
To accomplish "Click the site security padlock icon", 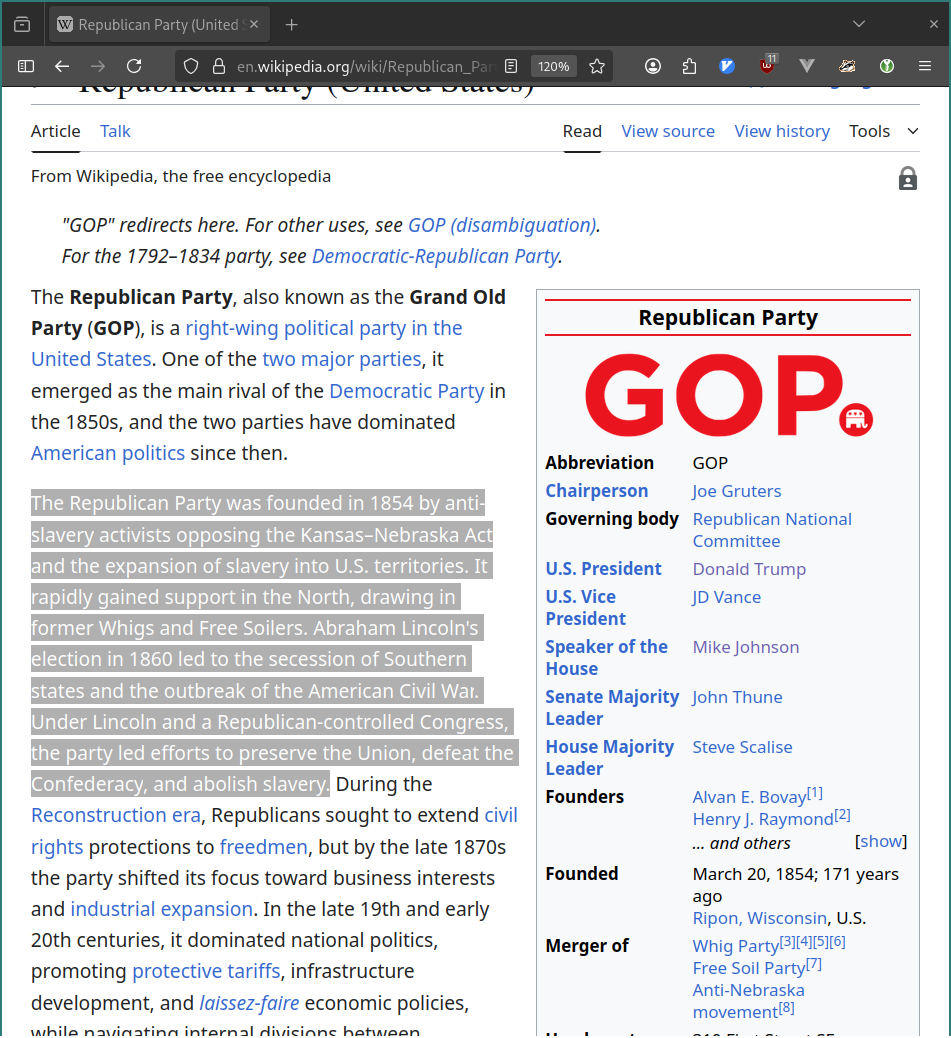I will (x=219, y=66).
